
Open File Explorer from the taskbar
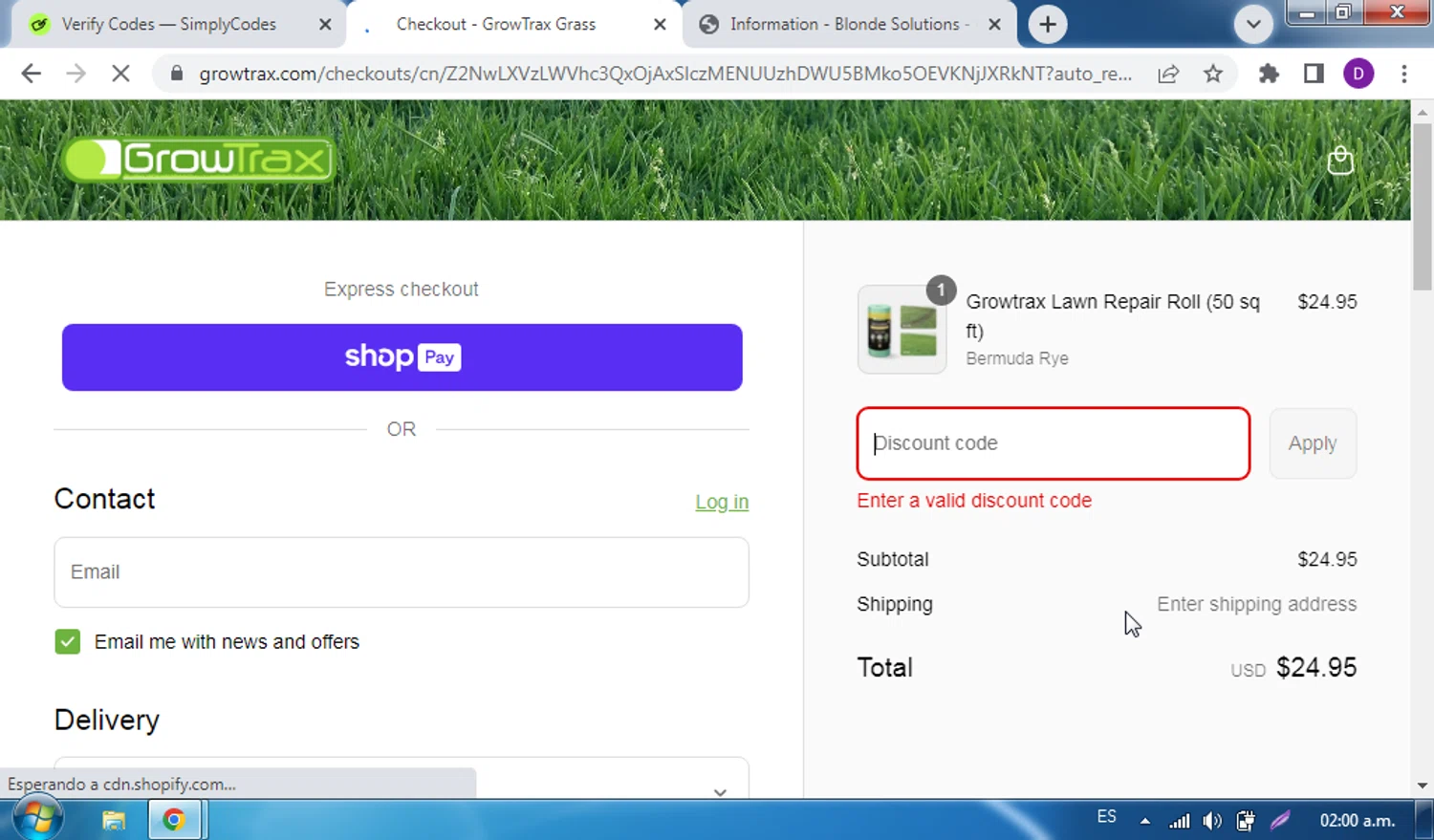[x=114, y=820]
